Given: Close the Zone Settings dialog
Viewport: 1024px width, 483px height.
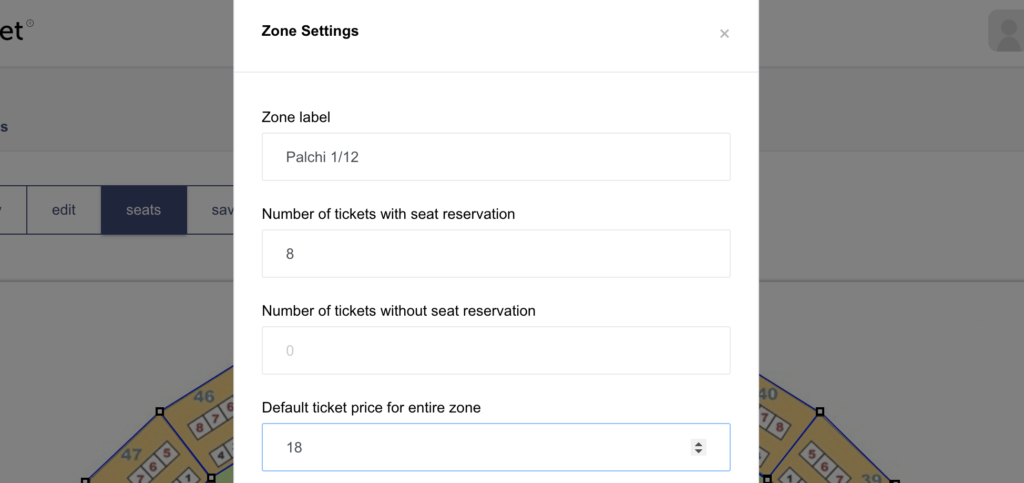Looking at the screenshot, I should click(x=724, y=34).
